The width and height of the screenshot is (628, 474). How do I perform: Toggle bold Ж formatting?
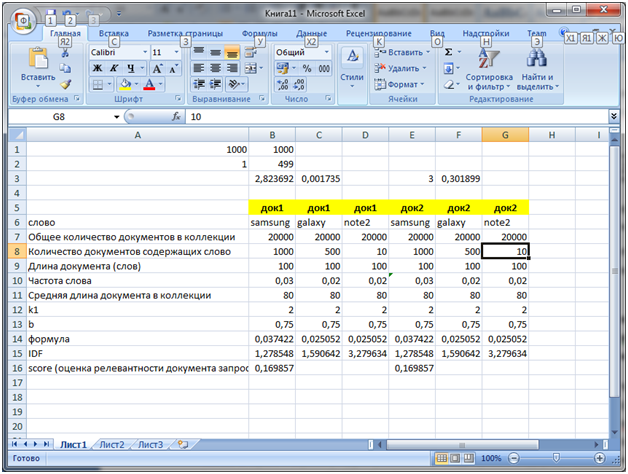98,68
